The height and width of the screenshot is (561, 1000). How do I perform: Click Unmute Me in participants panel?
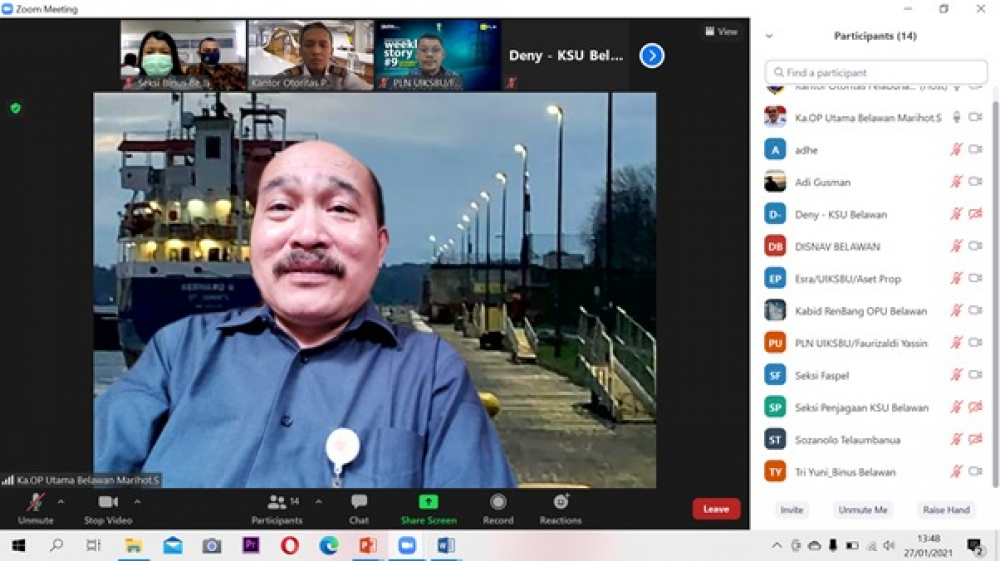coord(863,510)
